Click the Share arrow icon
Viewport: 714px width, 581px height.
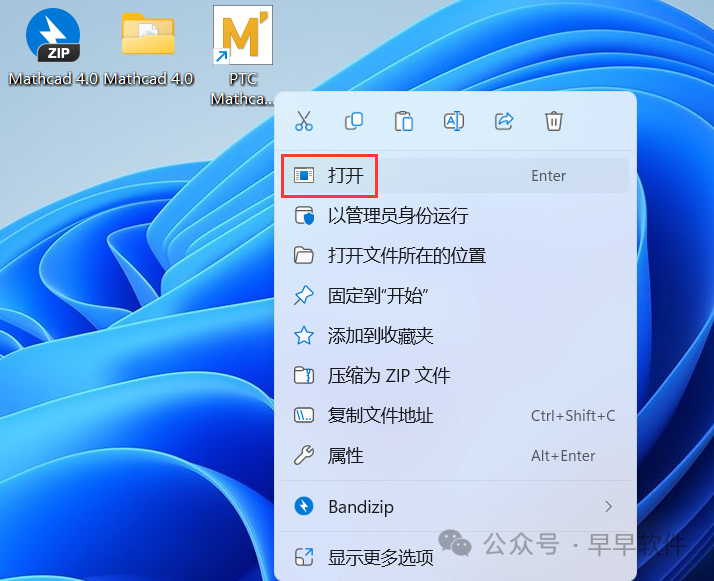click(x=504, y=121)
